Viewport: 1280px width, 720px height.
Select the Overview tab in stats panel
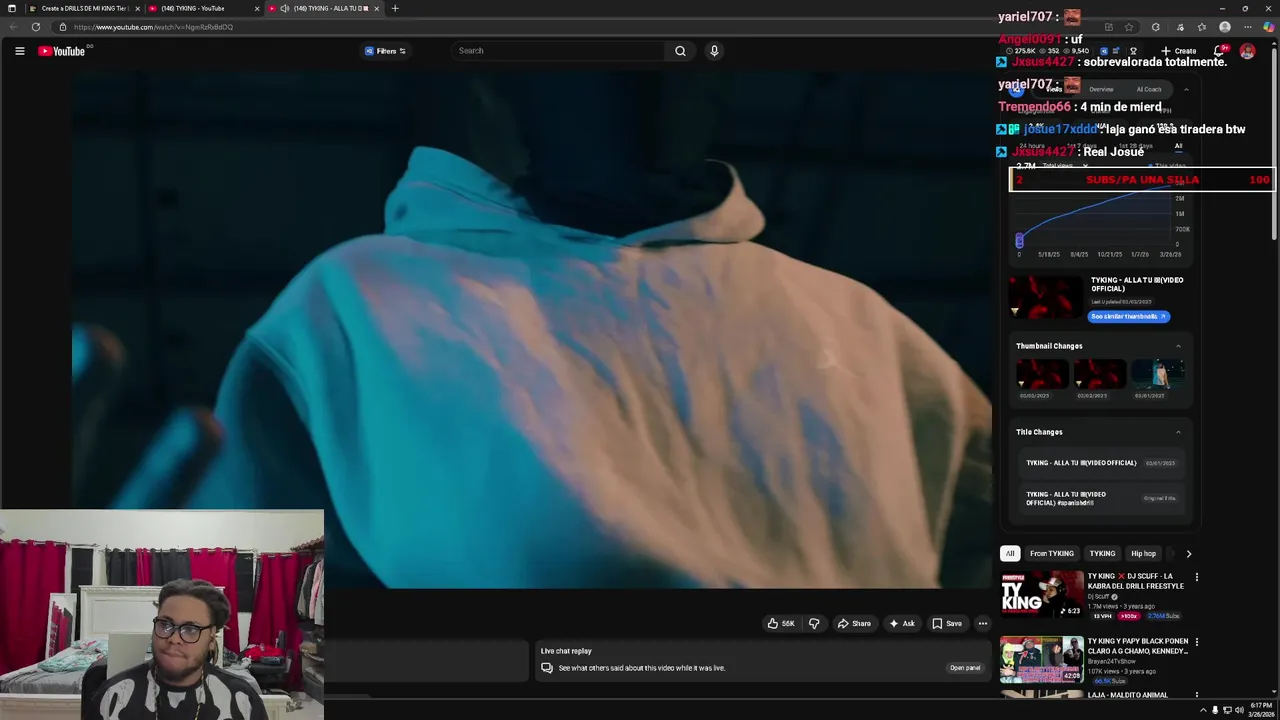click(x=1101, y=89)
